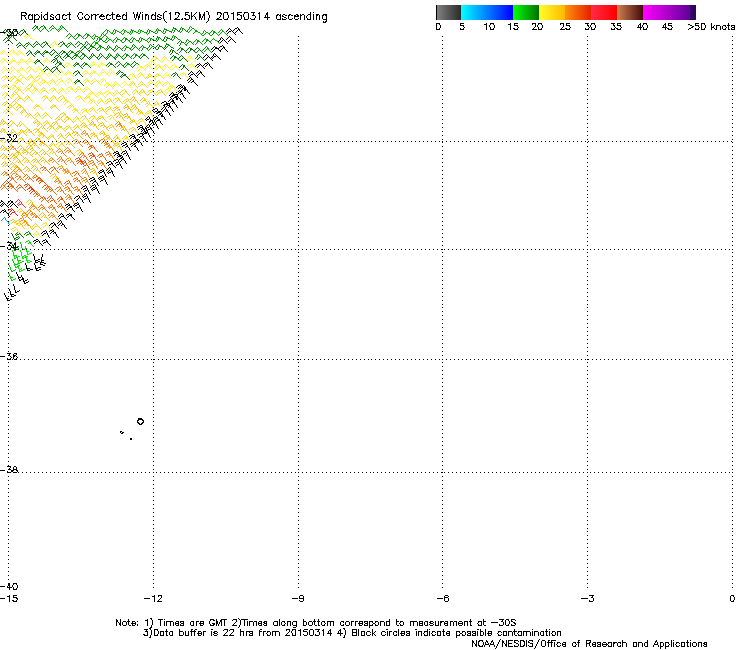
Task: Click the '>50 knots' legend label
Action: pyautogui.click(x=711, y=27)
